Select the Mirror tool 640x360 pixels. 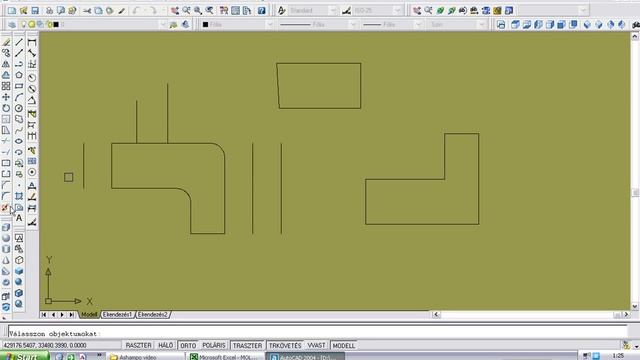point(6,64)
